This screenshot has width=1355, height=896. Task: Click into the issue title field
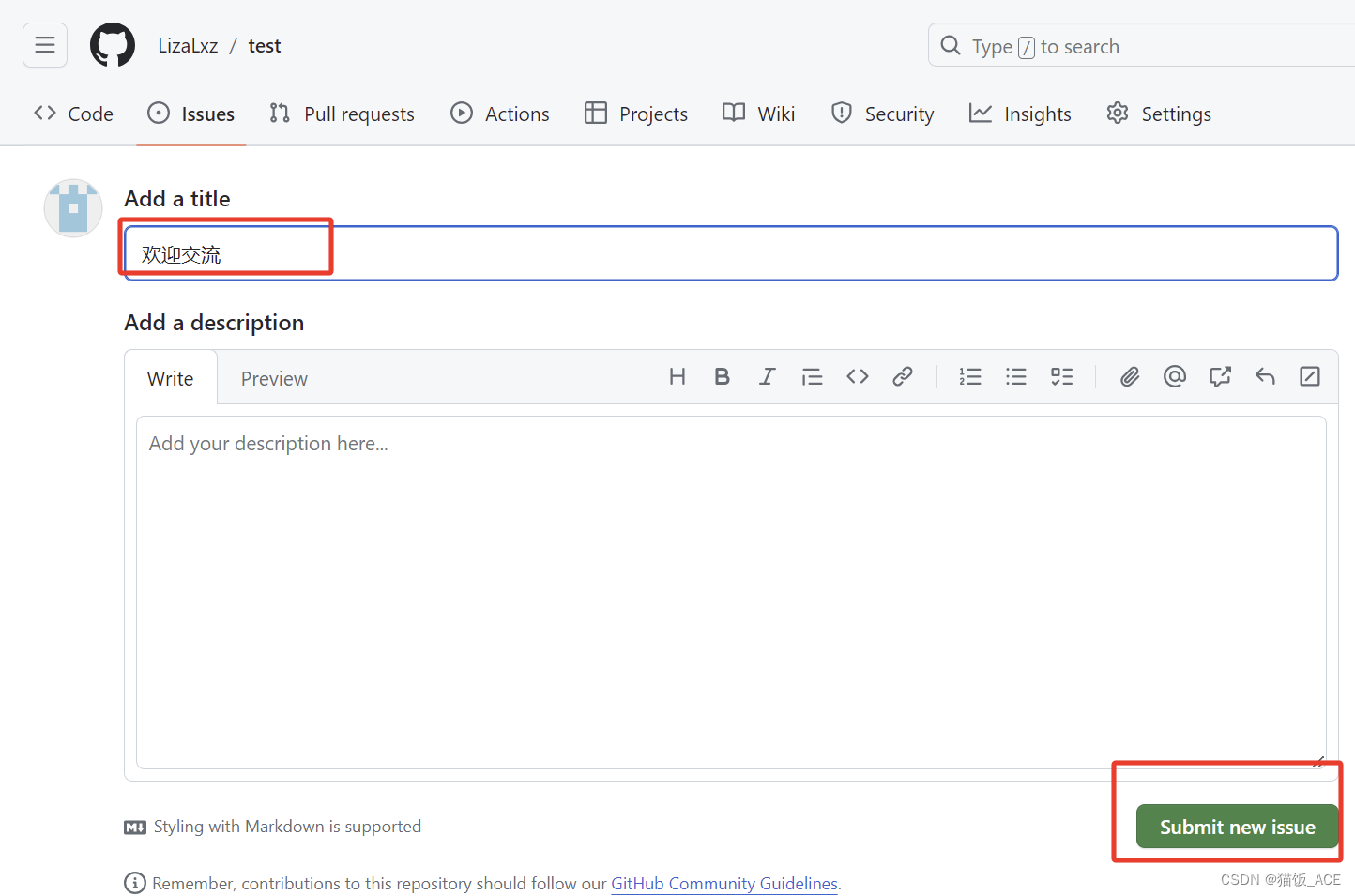click(x=731, y=253)
